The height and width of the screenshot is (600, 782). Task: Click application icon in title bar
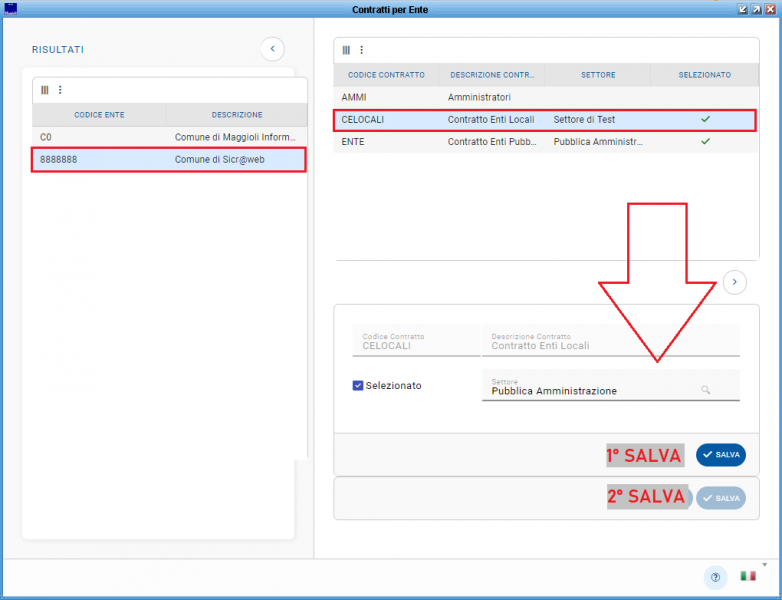point(10,9)
